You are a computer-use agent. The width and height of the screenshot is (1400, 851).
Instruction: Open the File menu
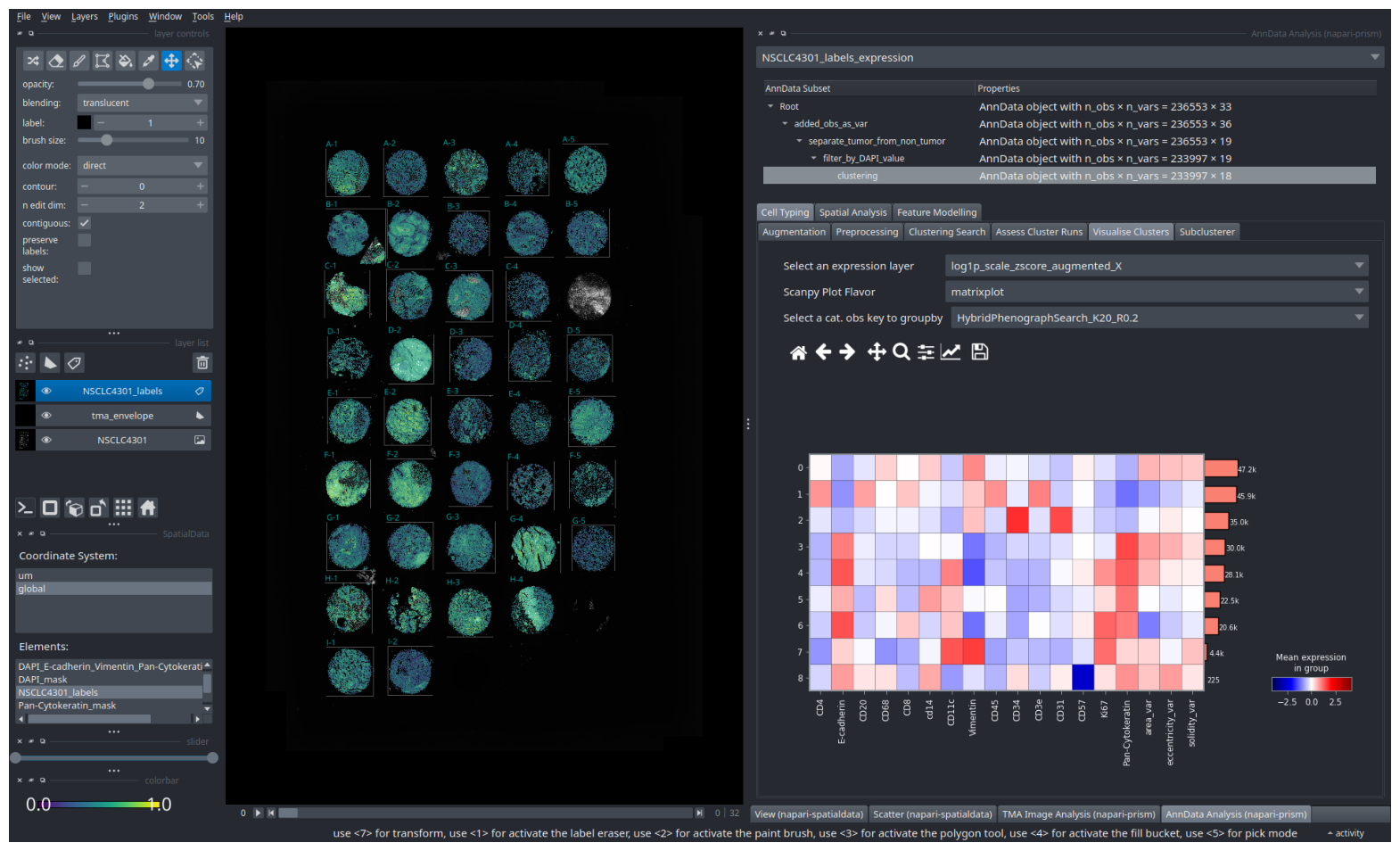(24, 16)
